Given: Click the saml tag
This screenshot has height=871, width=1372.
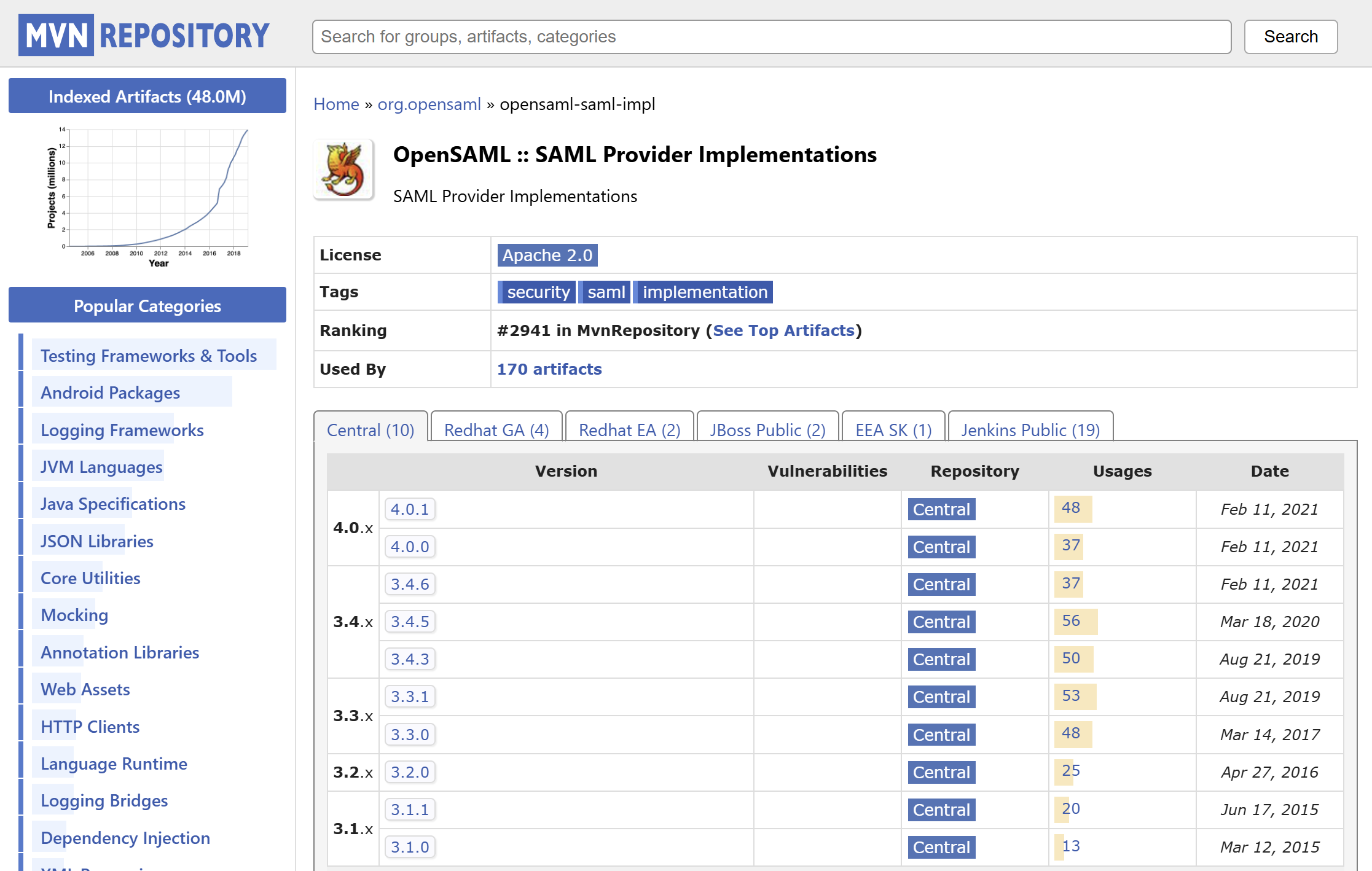Looking at the screenshot, I should pos(605,292).
